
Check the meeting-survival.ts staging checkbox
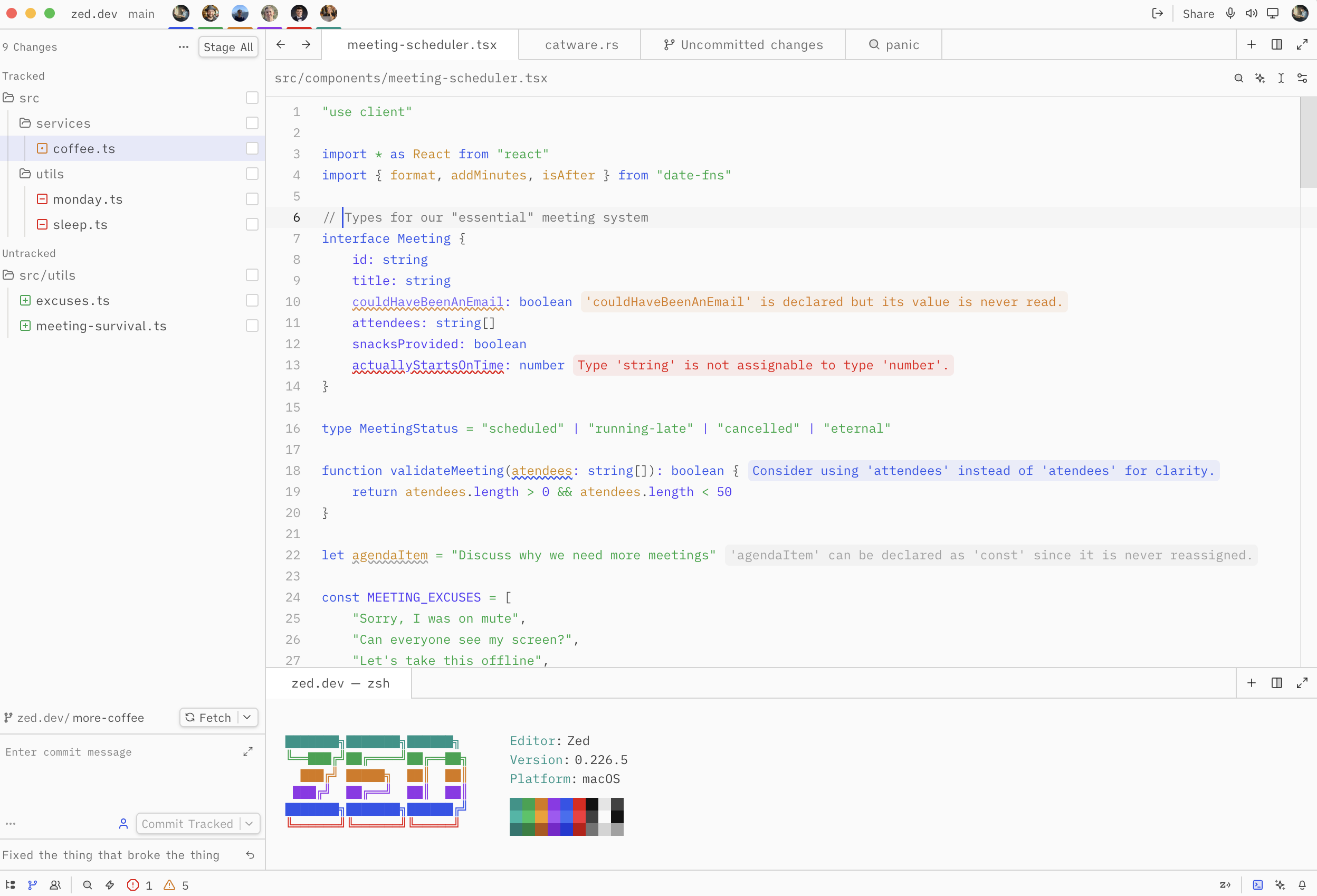click(x=252, y=326)
